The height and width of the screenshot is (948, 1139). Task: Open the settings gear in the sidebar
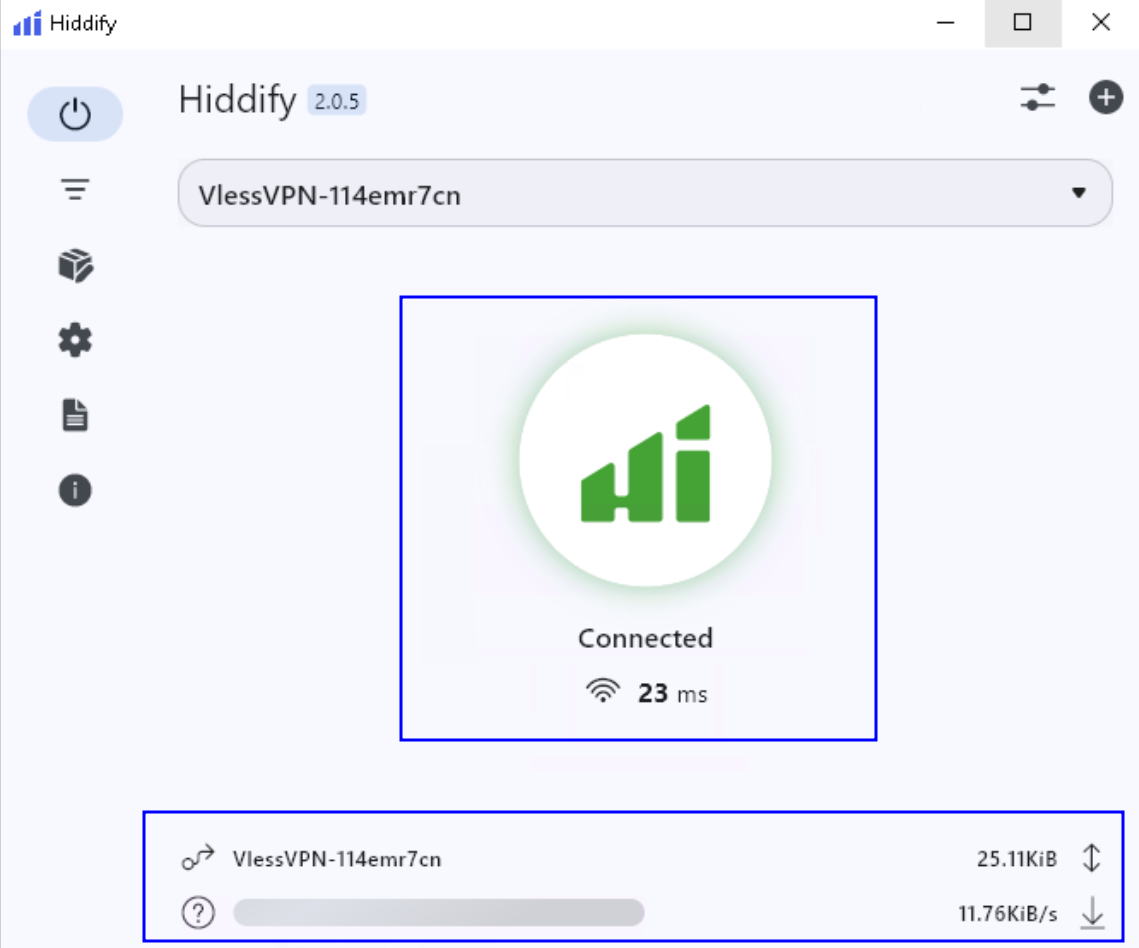point(75,339)
